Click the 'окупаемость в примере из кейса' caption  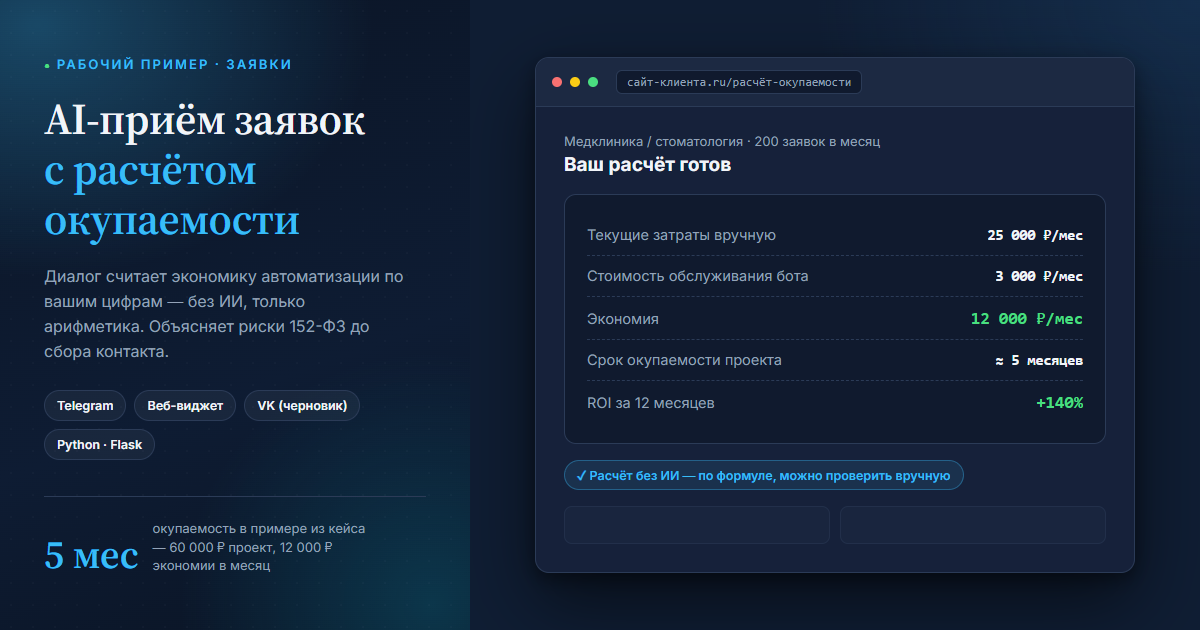pyautogui.click(x=259, y=547)
